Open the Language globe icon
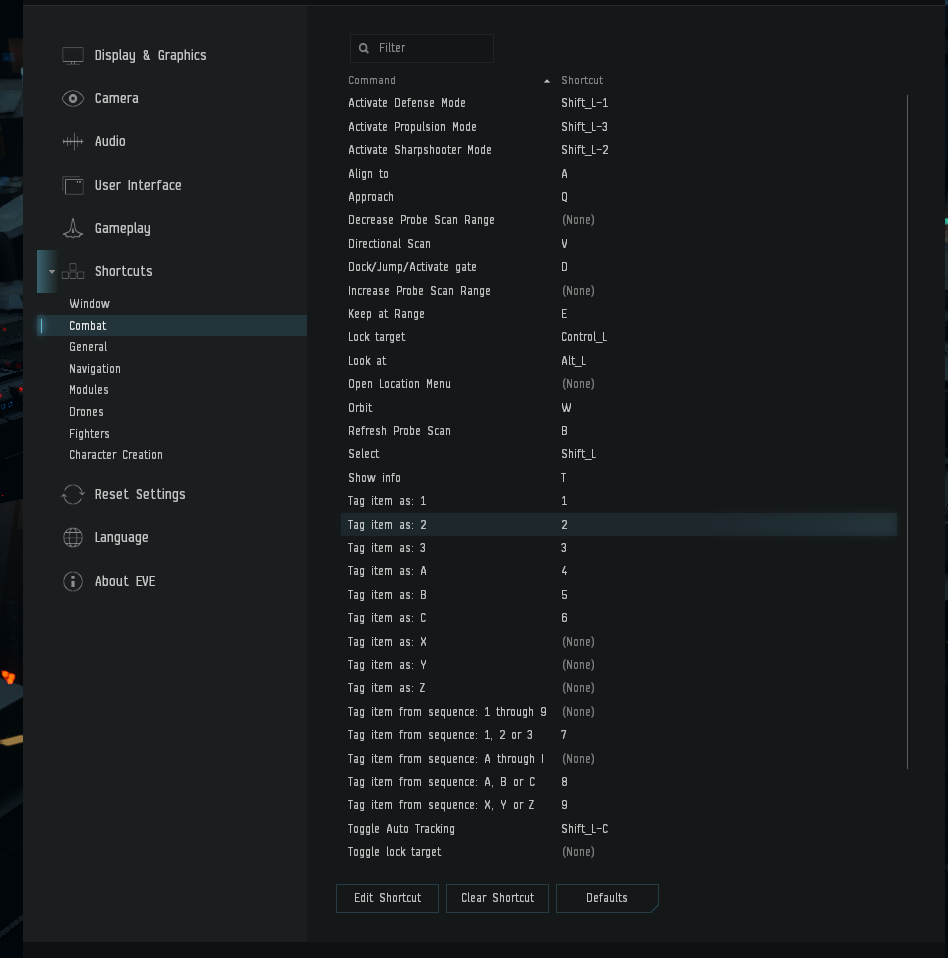Viewport: 948px width, 958px height. pos(73,538)
